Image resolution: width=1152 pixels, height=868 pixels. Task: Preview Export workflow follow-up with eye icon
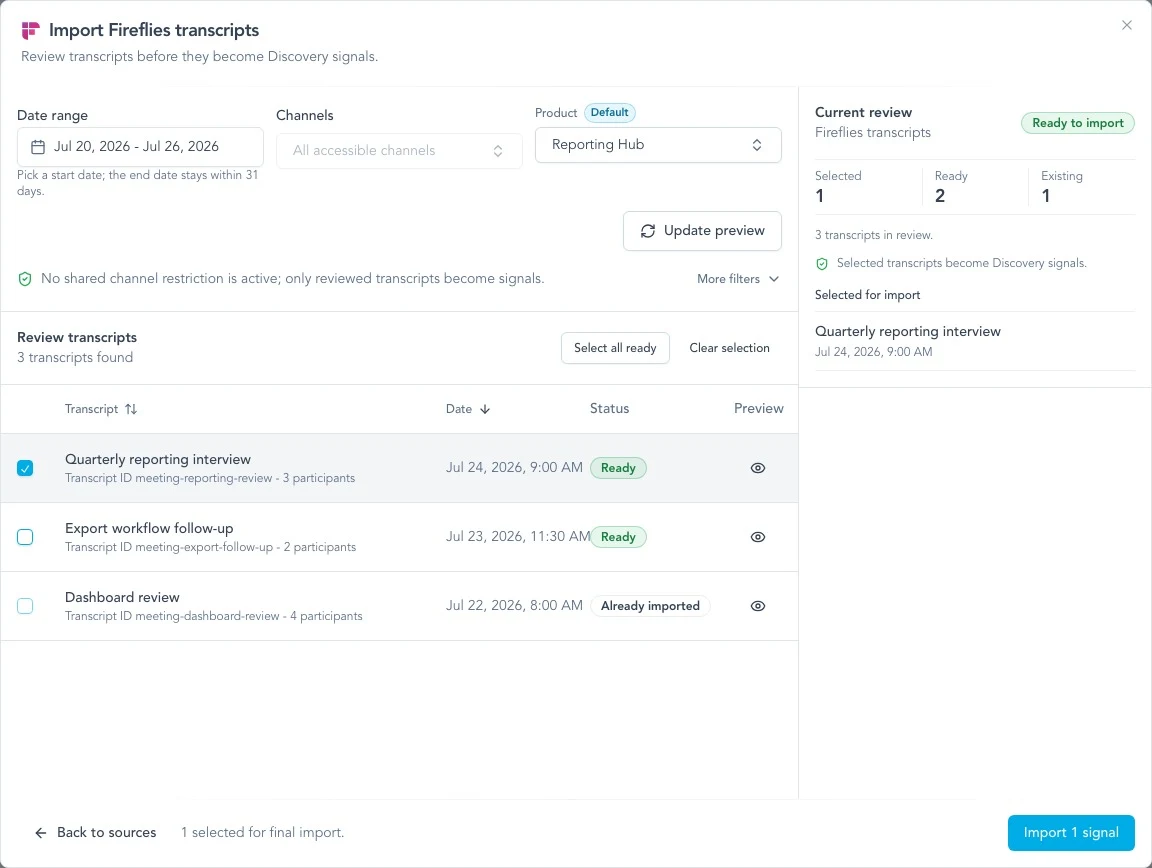point(757,537)
